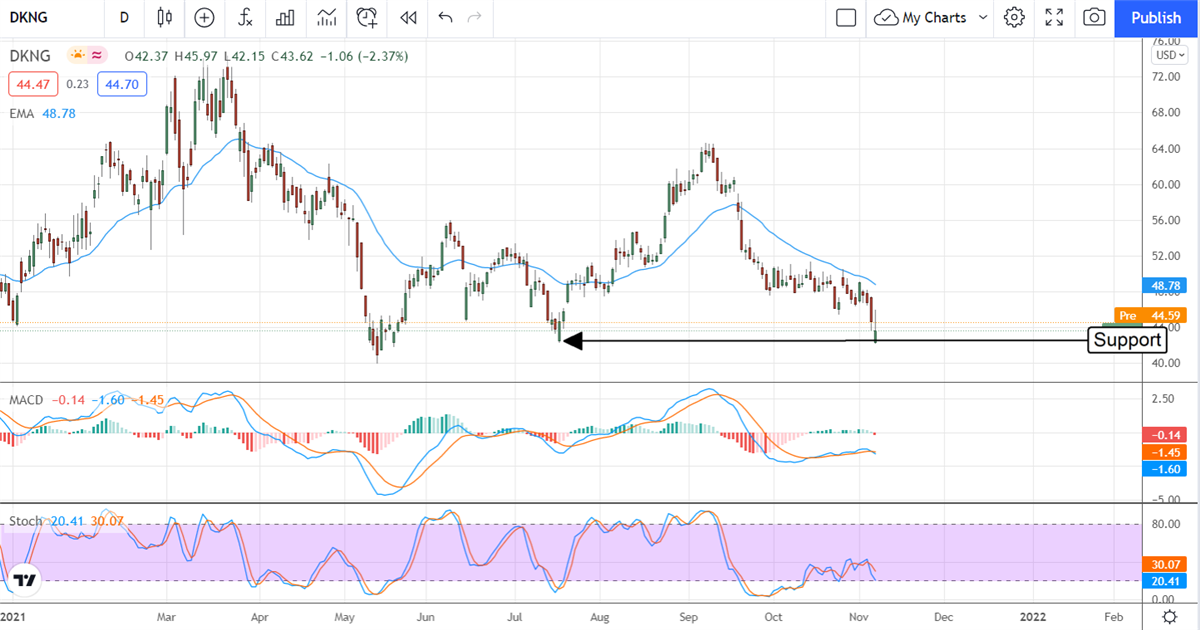This screenshot has height=630, width=1200.
Task: Click the Jul label on the time axis
Action: tap(515, 617)
